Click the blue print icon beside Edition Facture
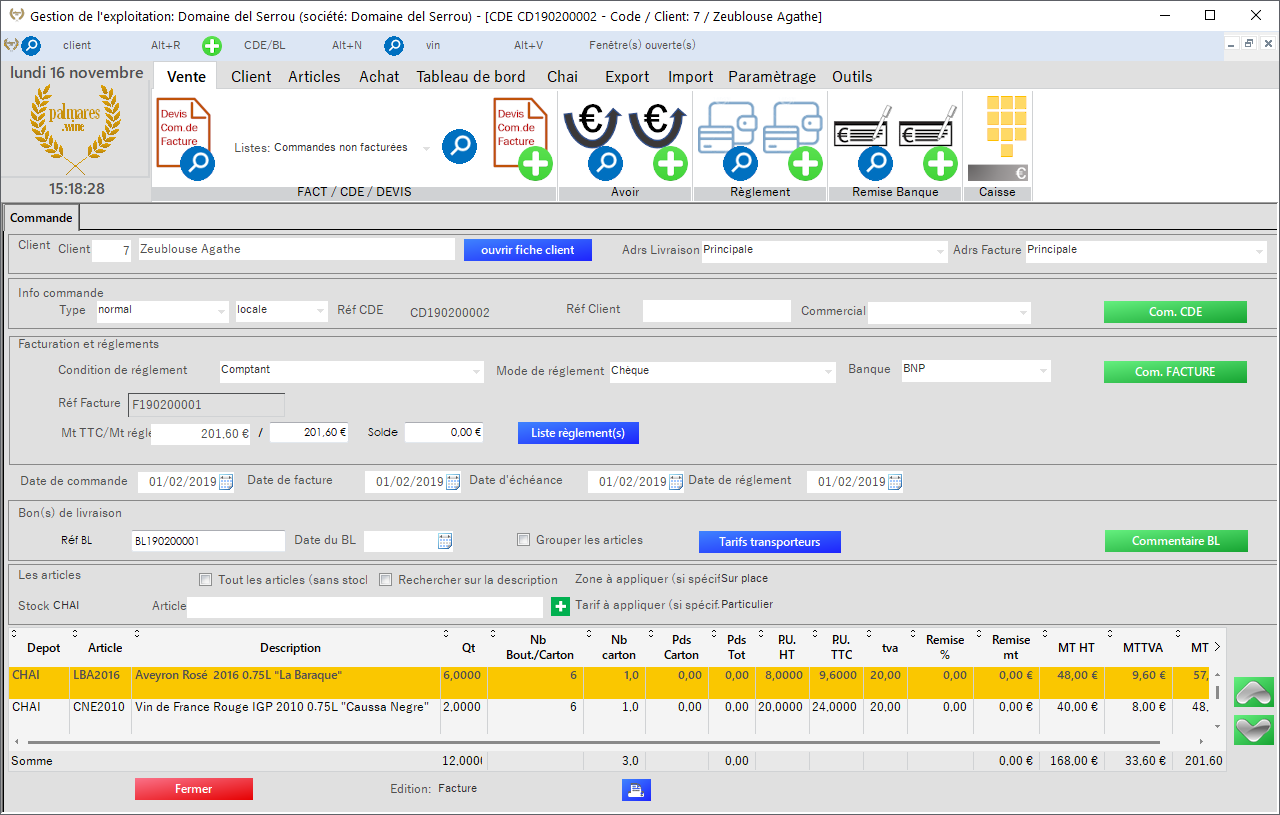Screen dimensions: 1280x815 pyautogui.click(x=636, y=790)
